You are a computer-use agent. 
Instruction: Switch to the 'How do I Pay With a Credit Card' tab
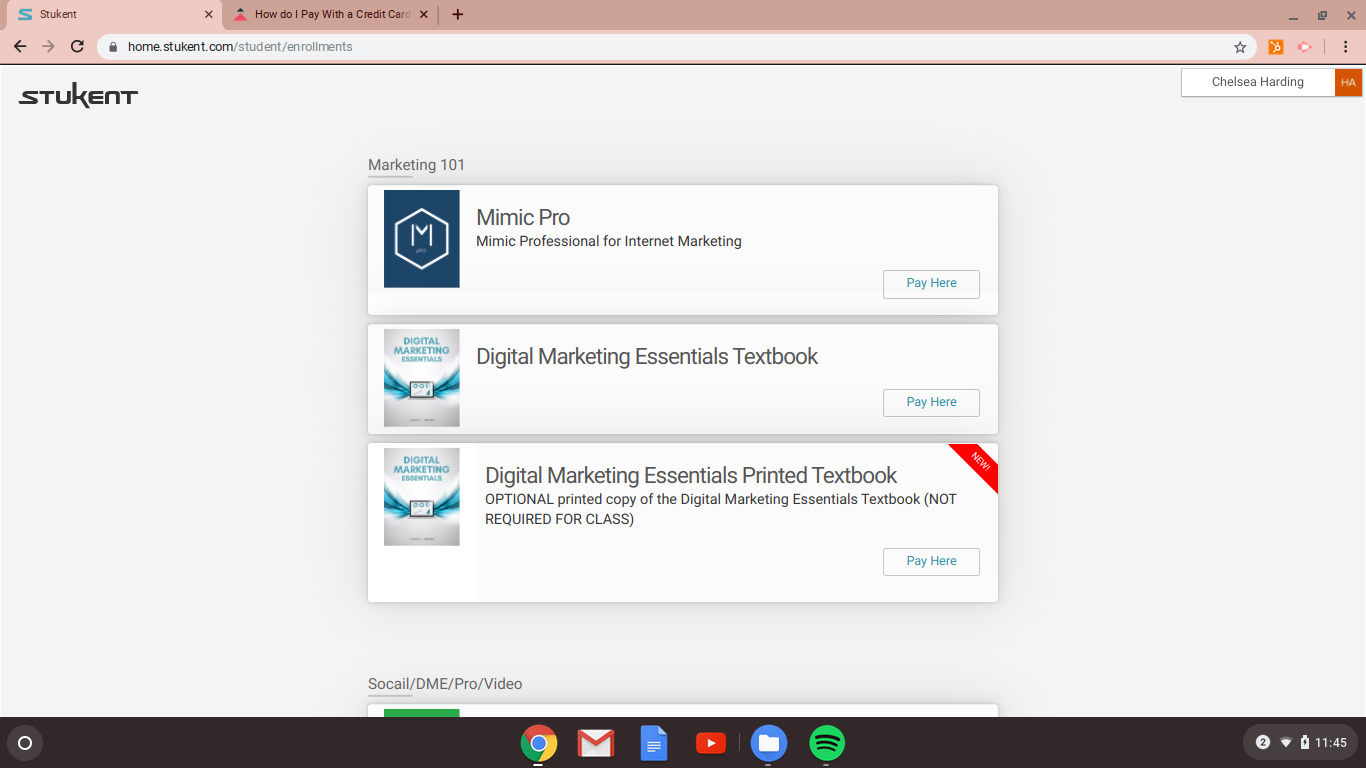pyautogui.click(x=330, y=15)
